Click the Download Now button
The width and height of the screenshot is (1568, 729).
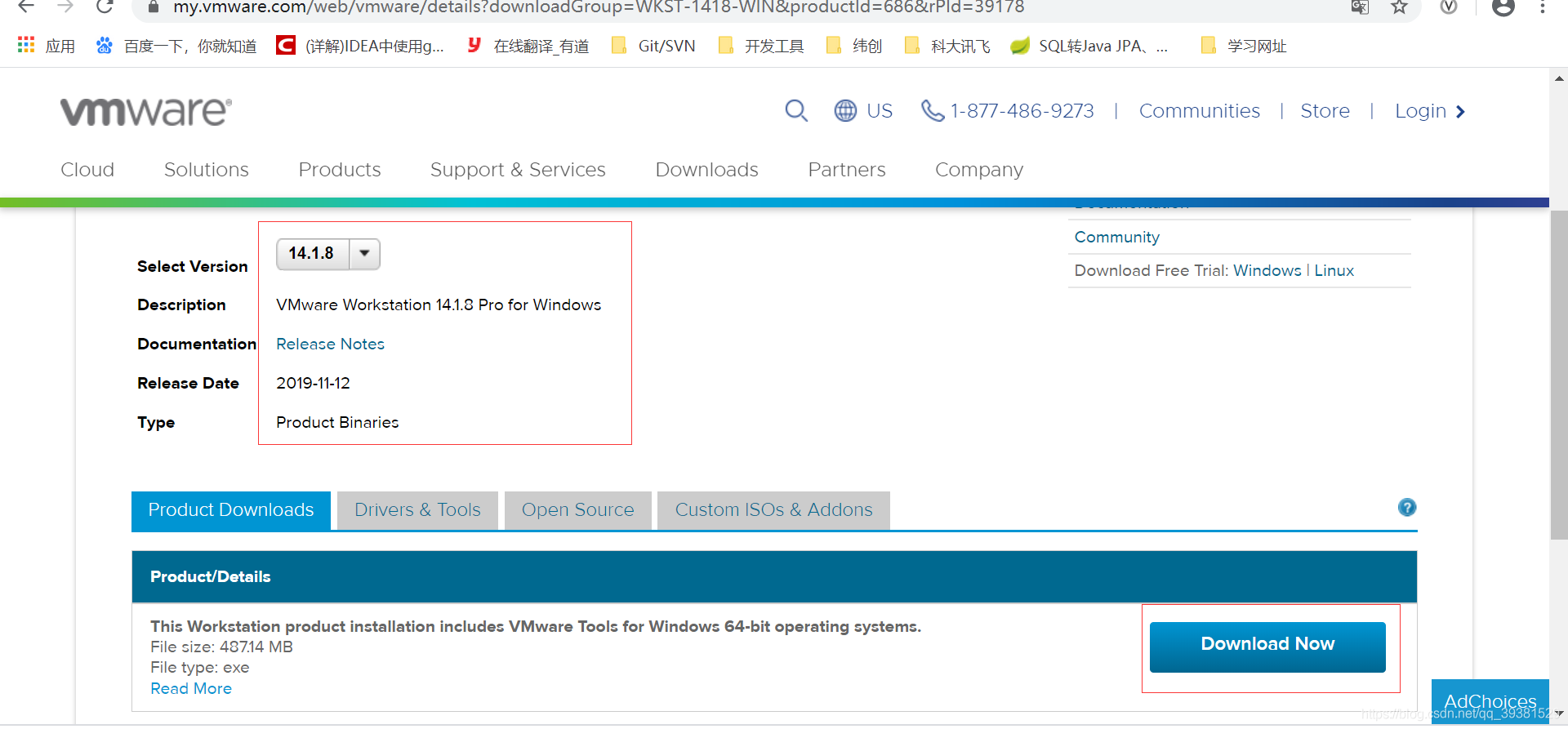[1267, 647]
